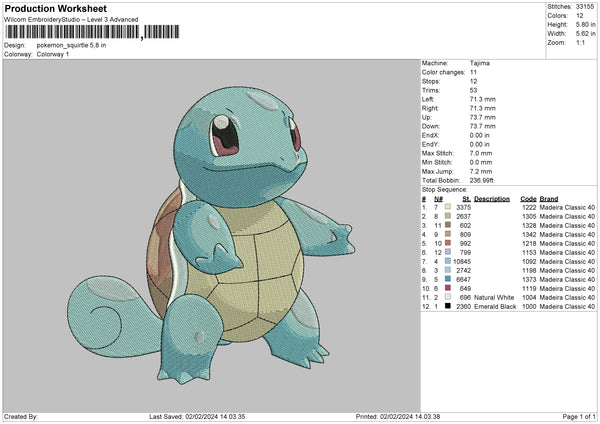Viewport: 600px width, 424px height.
Task: Select stitch count 3375 in stop 1
Action: [463, 207]
